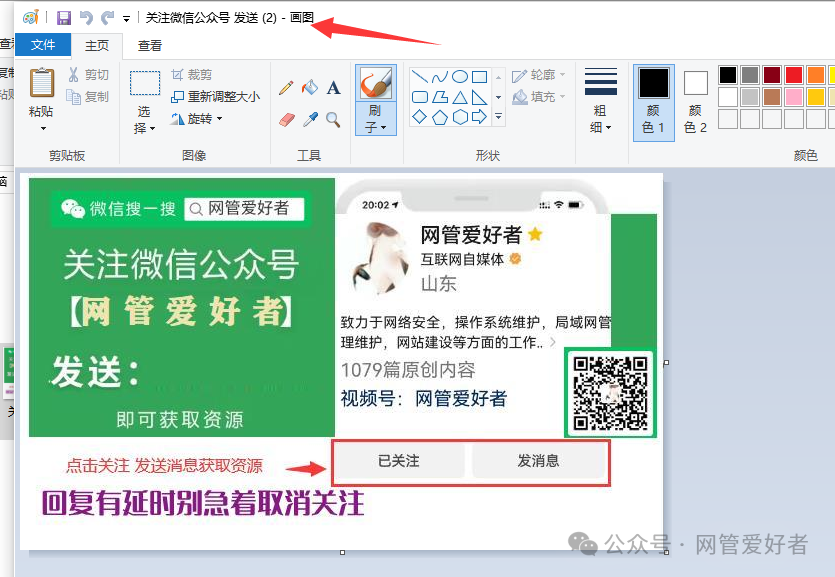Image resolution: width=835 pixels, height=577 pixels.
Task: Select the Fill with color bucket tool
Action: (310, 88)
